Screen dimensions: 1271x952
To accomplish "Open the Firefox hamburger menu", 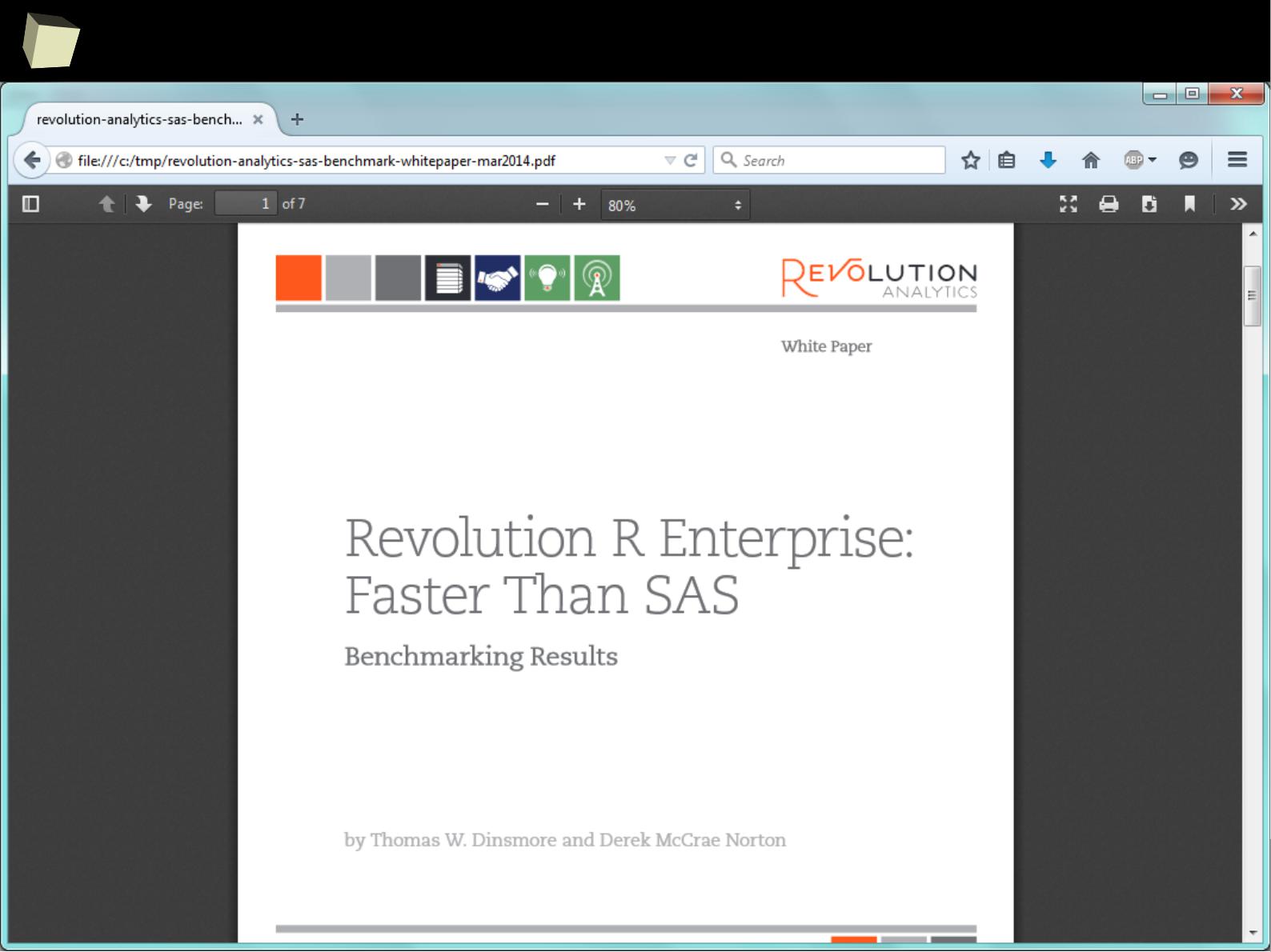I will click(x=1237, y=160).
